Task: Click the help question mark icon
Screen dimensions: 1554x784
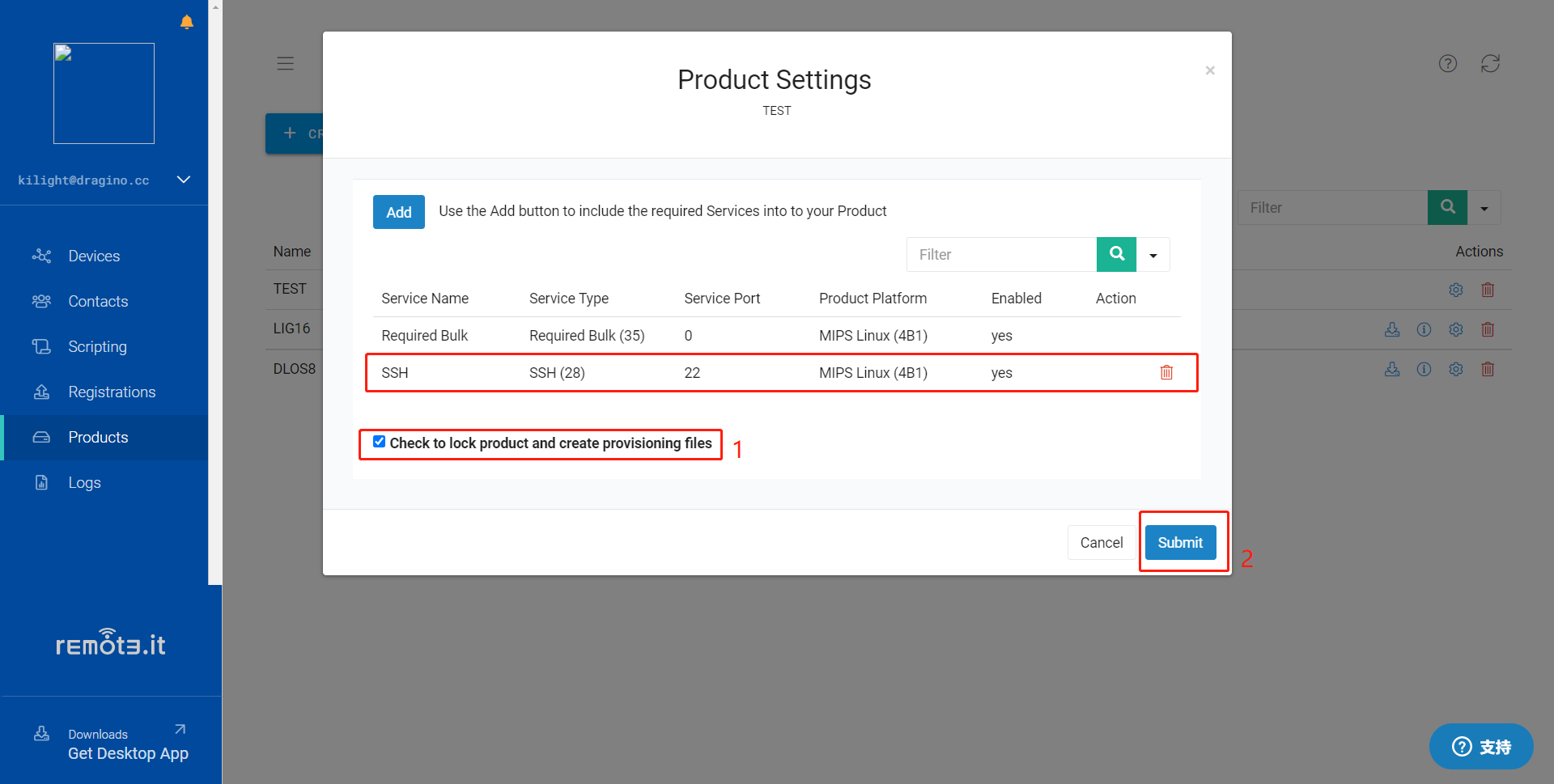Action: click(x=1448, y=63)
